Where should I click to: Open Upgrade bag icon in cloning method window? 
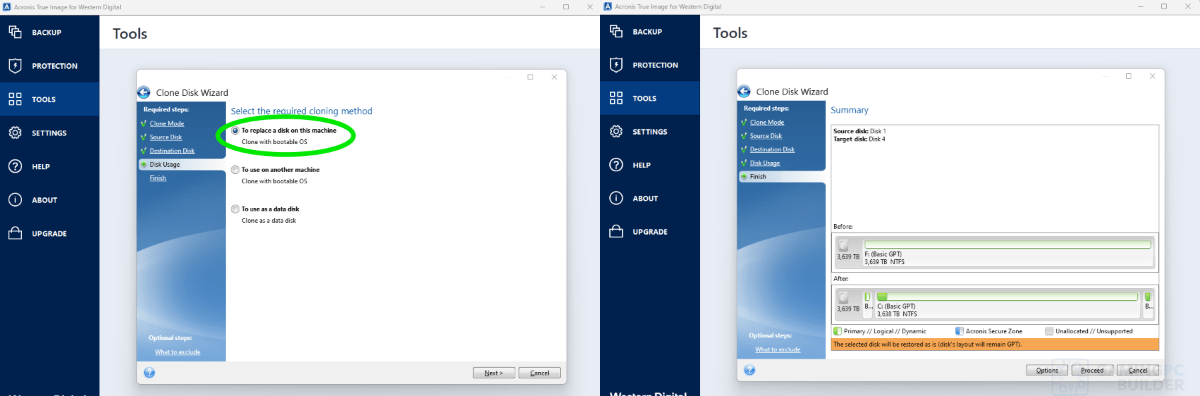point(15,233)
